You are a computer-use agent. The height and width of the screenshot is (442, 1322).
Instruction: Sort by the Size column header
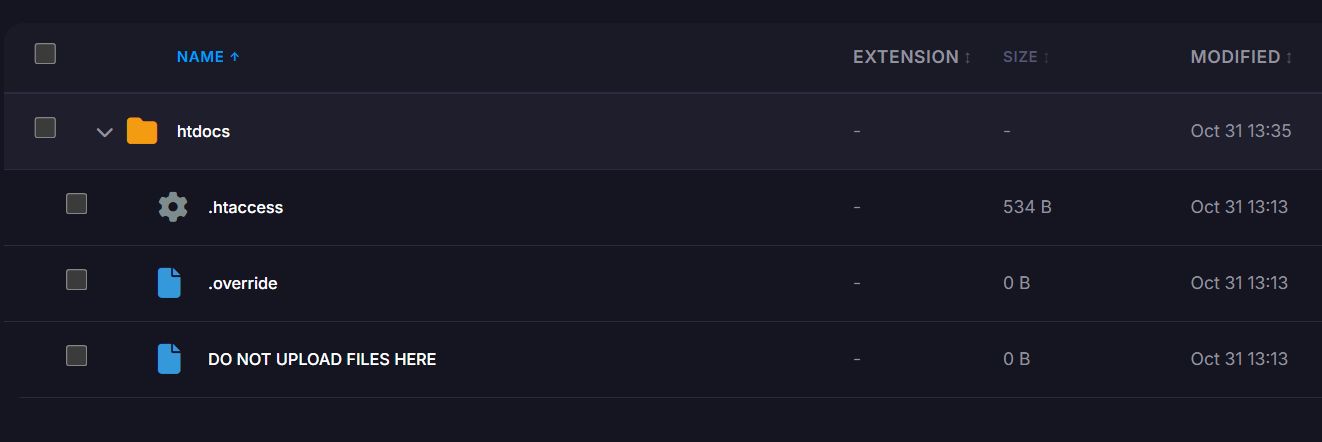(x=1020, y=57)
